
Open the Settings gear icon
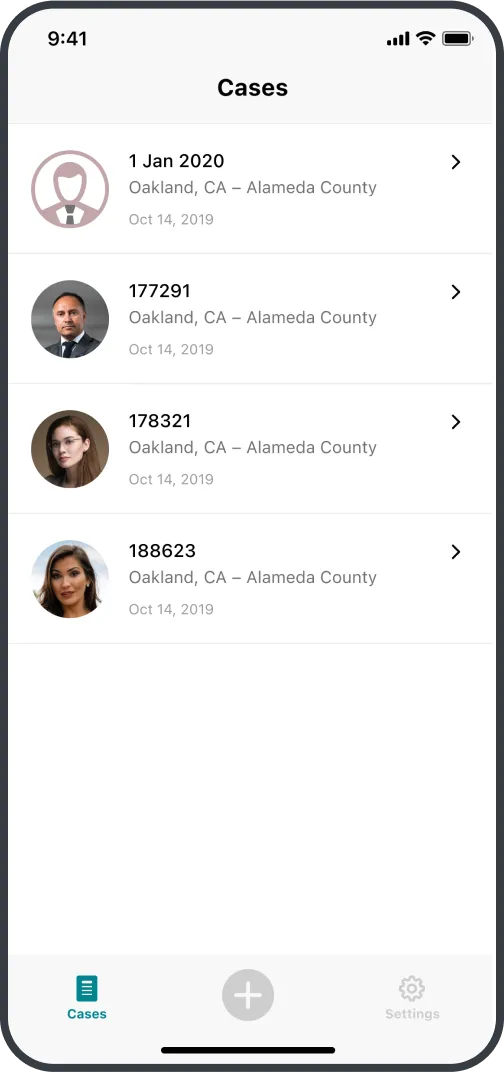pyautogui.click(x=412, y=988)
